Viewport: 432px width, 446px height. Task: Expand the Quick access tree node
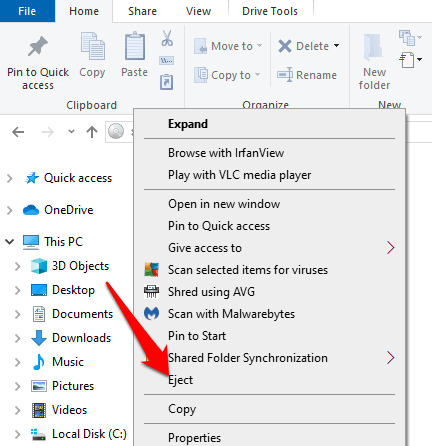(10, 178)
